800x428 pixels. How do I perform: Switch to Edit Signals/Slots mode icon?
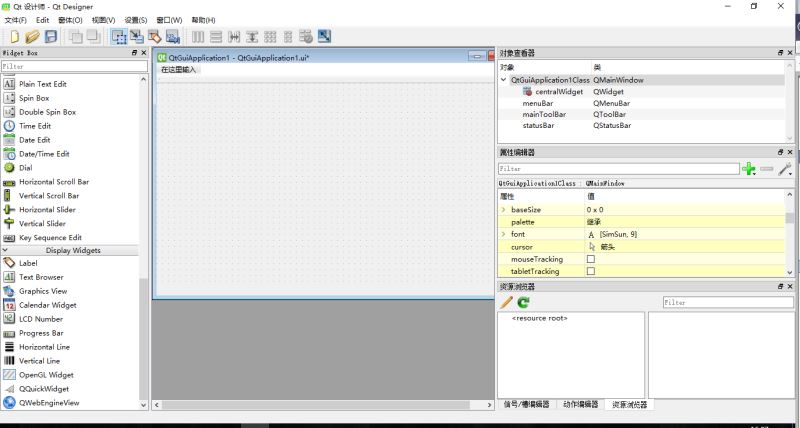[137, 36]
